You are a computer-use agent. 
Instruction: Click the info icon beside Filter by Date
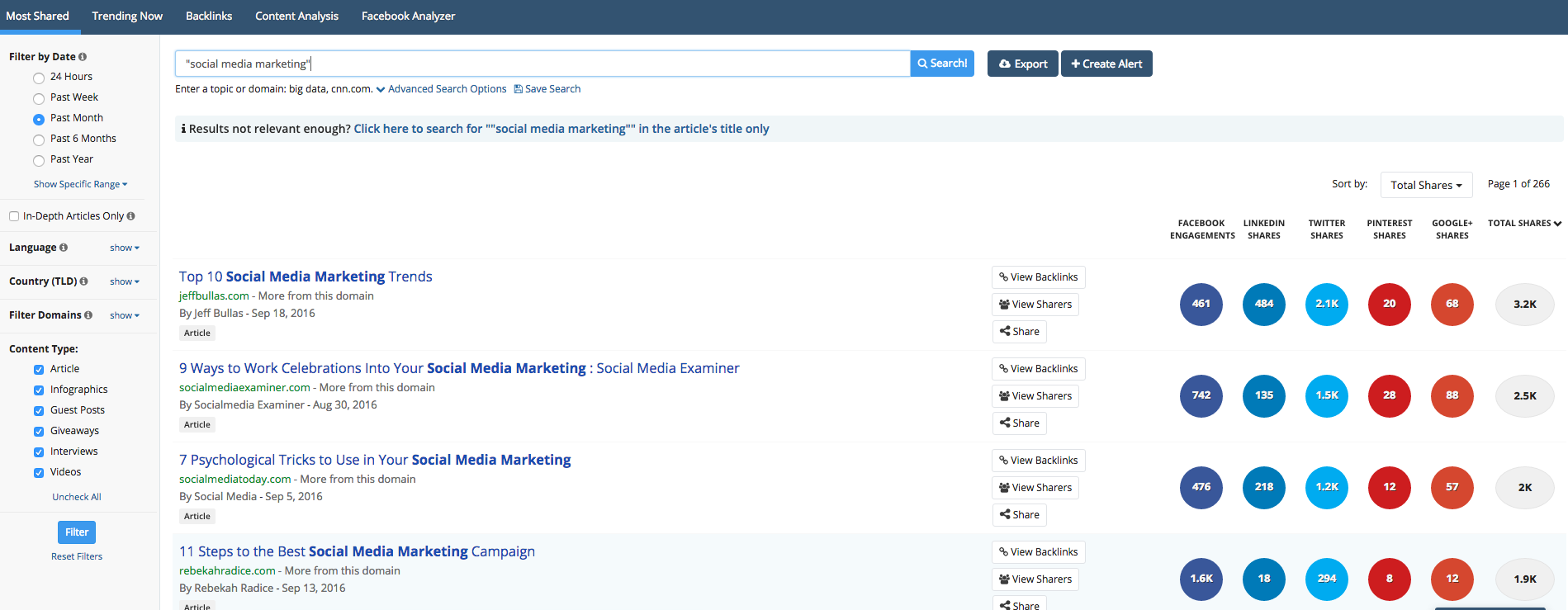pos(83,57)
